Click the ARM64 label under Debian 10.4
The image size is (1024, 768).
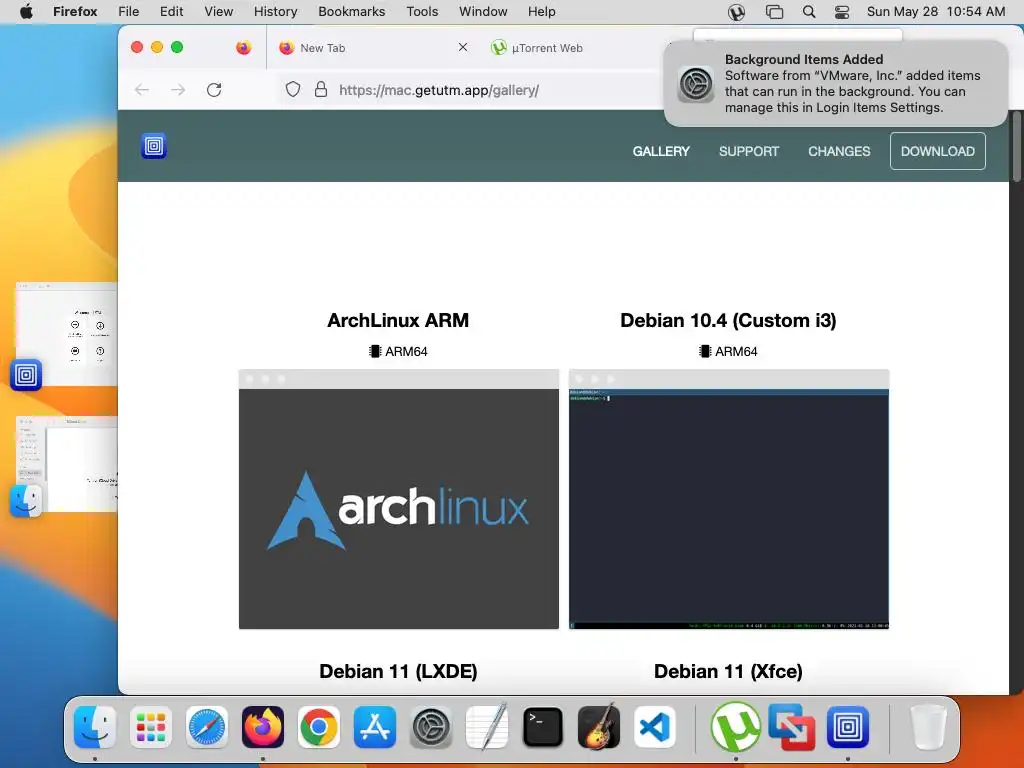pyautogui.click(x=728, y=351)
